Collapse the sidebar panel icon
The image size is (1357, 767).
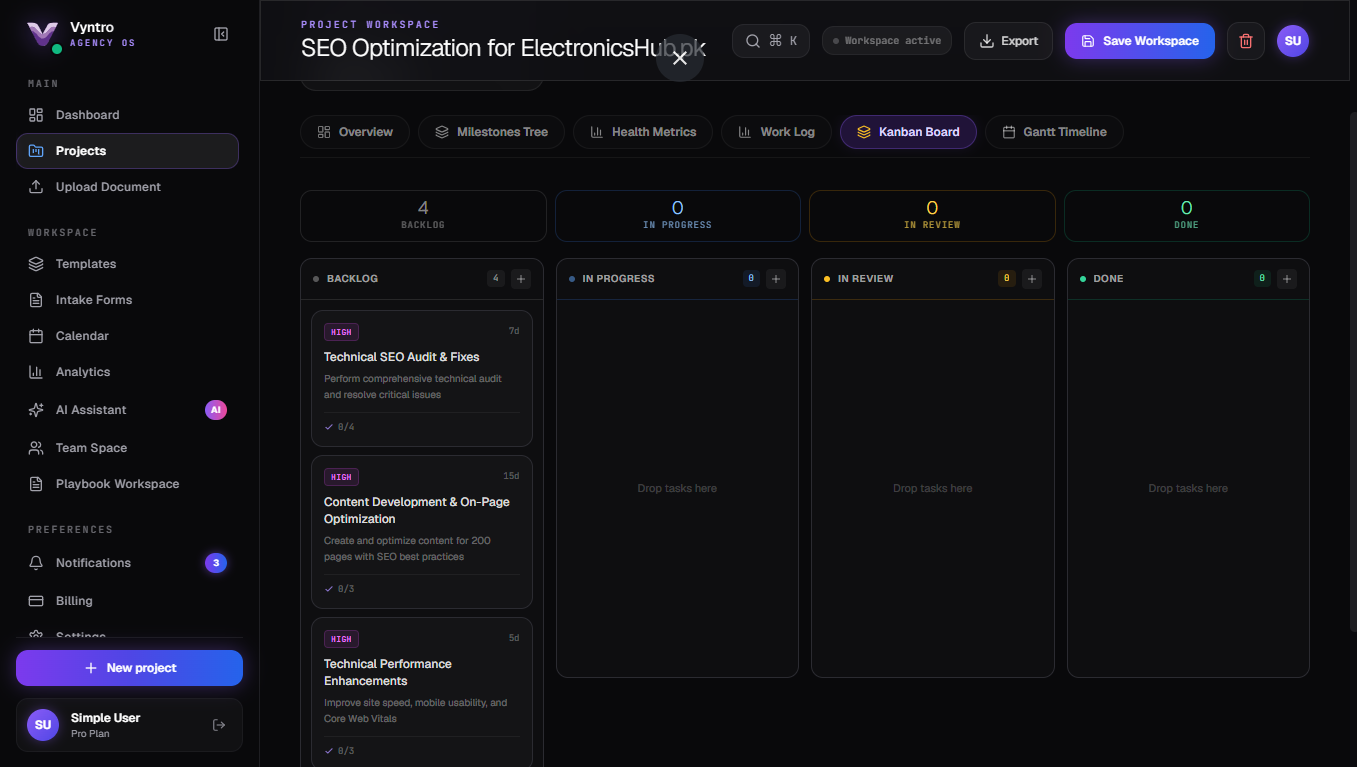tap(221, 34)
